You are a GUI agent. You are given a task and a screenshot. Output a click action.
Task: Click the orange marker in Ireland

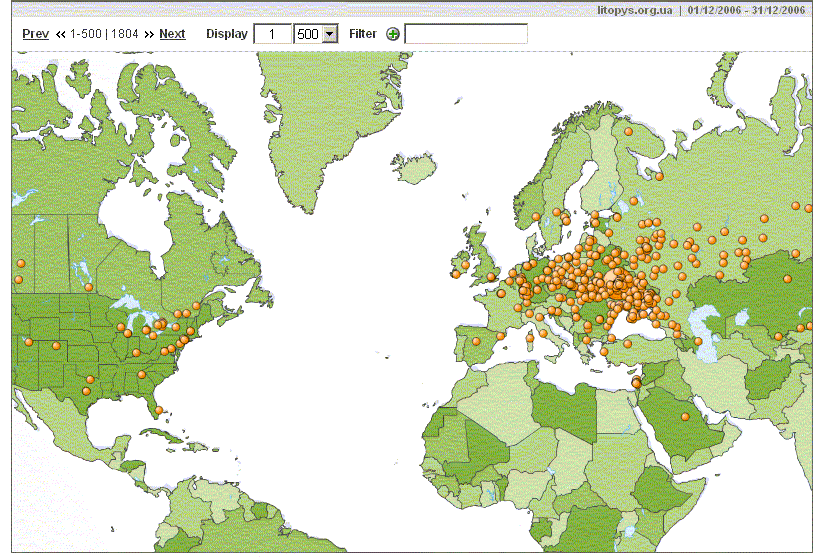[x=456, y=274]
